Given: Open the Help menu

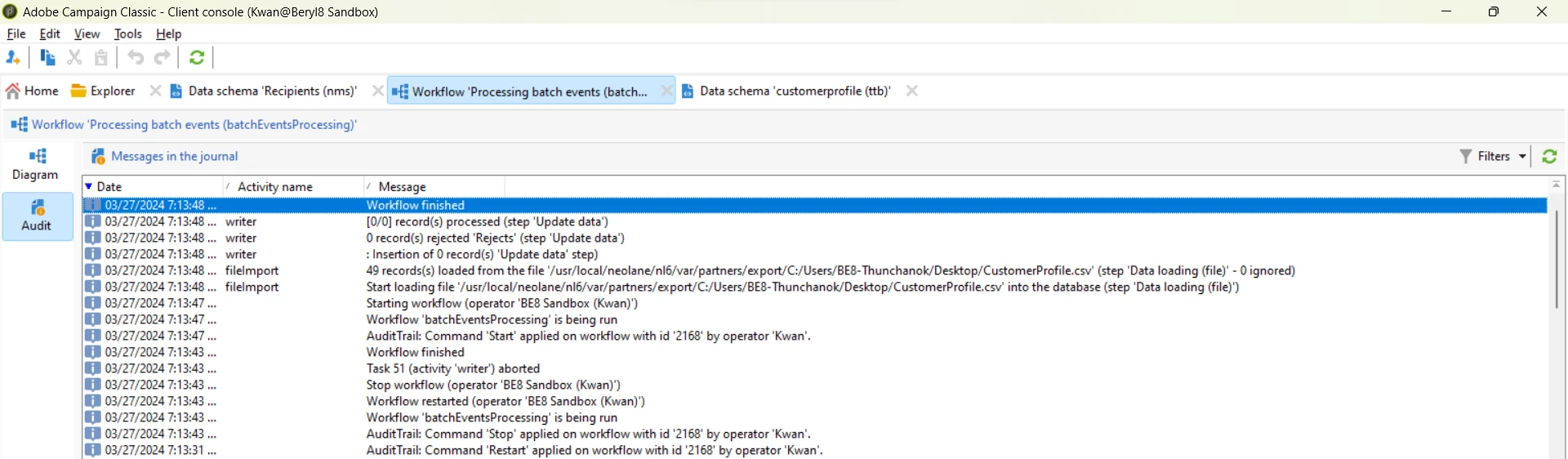Looking at the screenshot, I should click(168, 34).
